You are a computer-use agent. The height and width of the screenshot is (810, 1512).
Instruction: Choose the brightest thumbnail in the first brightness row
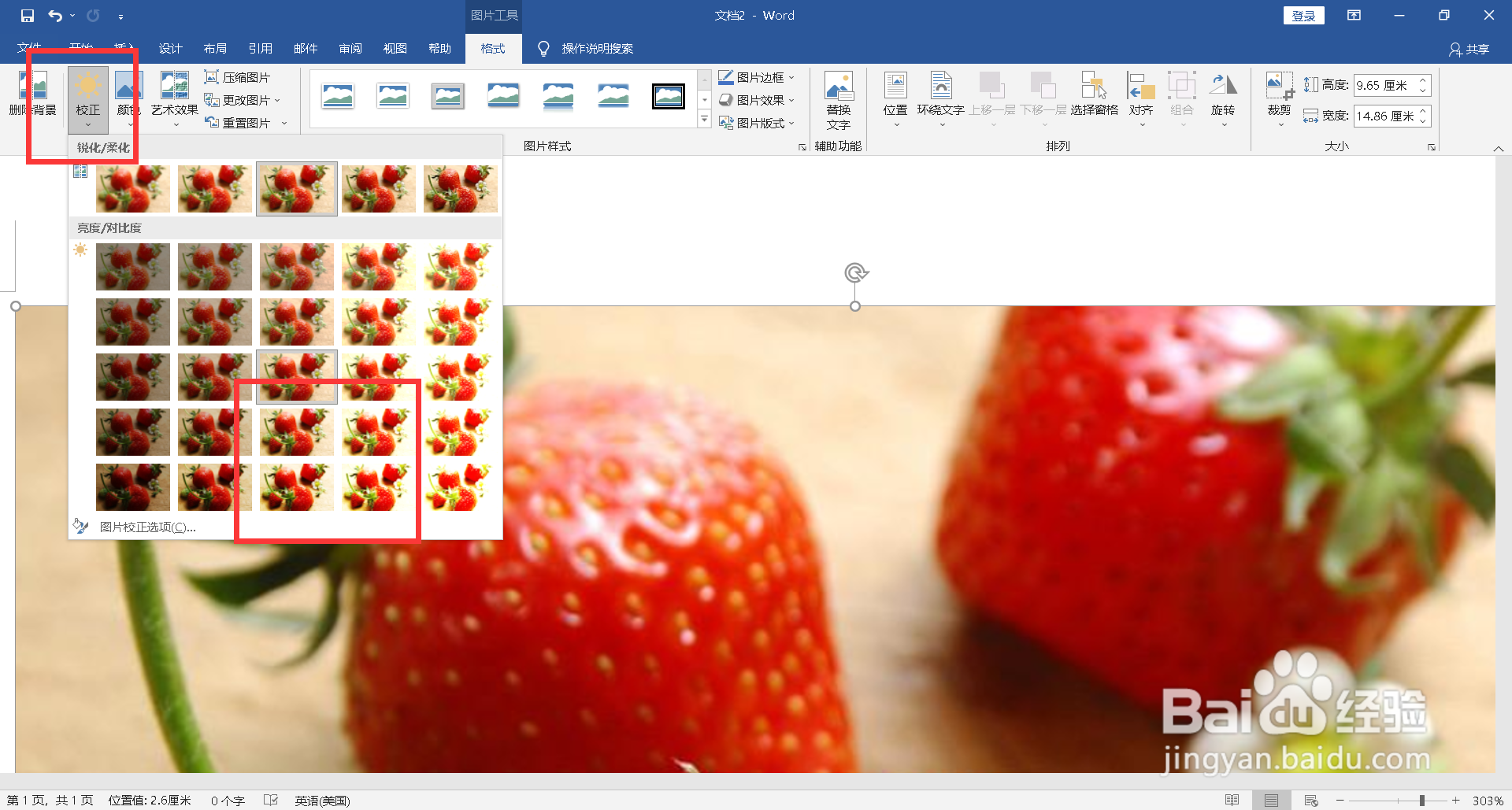(x=461, y=267)
